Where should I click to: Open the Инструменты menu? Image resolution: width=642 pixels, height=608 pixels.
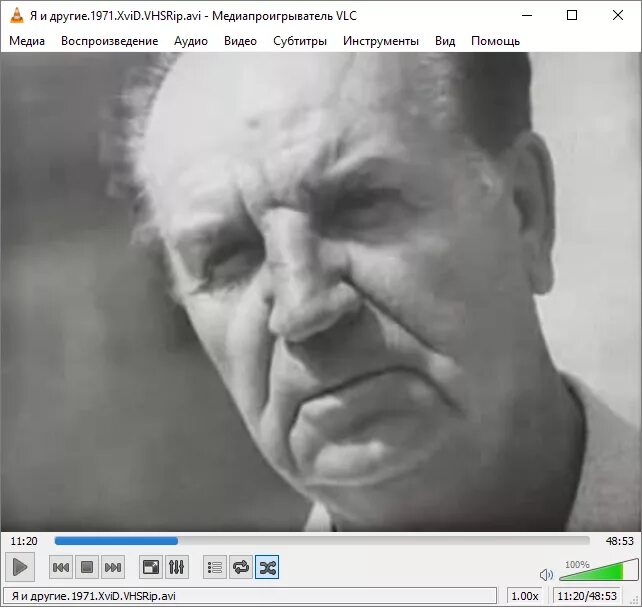coord(381,41)
